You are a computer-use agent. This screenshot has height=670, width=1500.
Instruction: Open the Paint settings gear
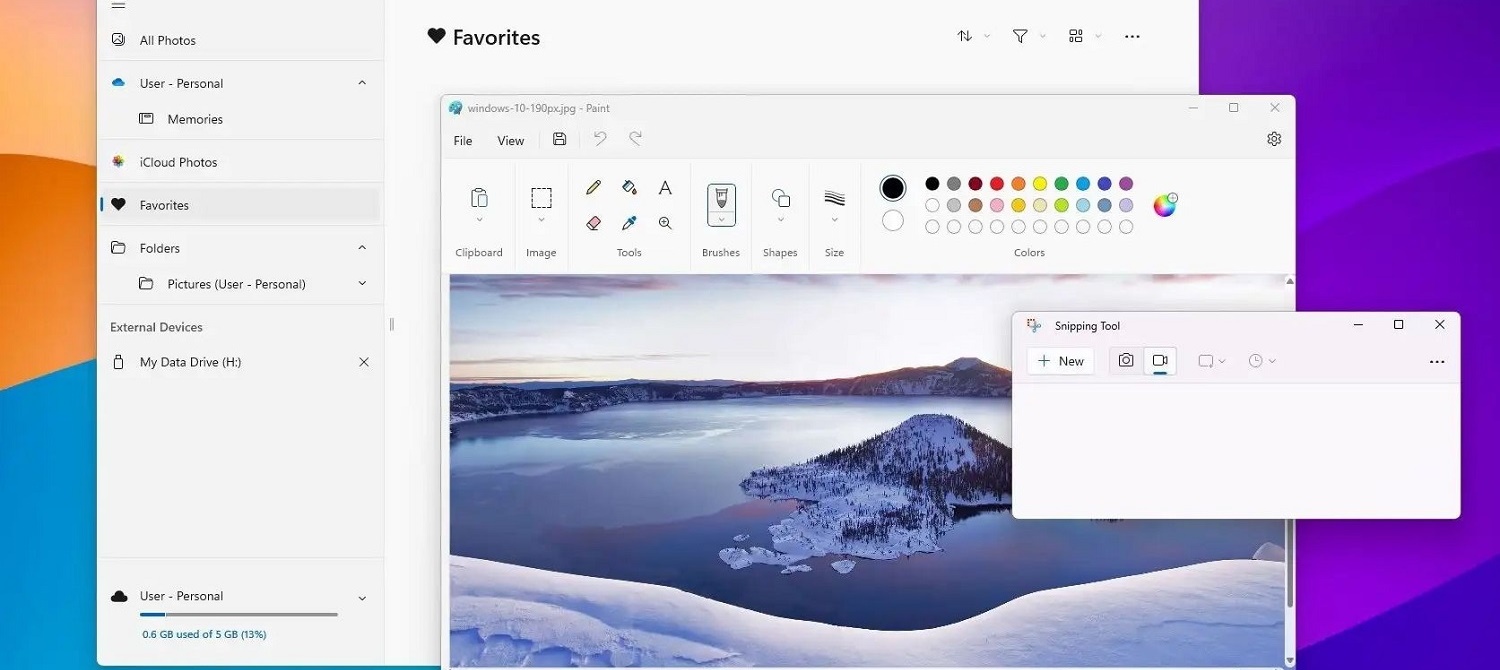pyautogui.click(x=1274, y=139)
